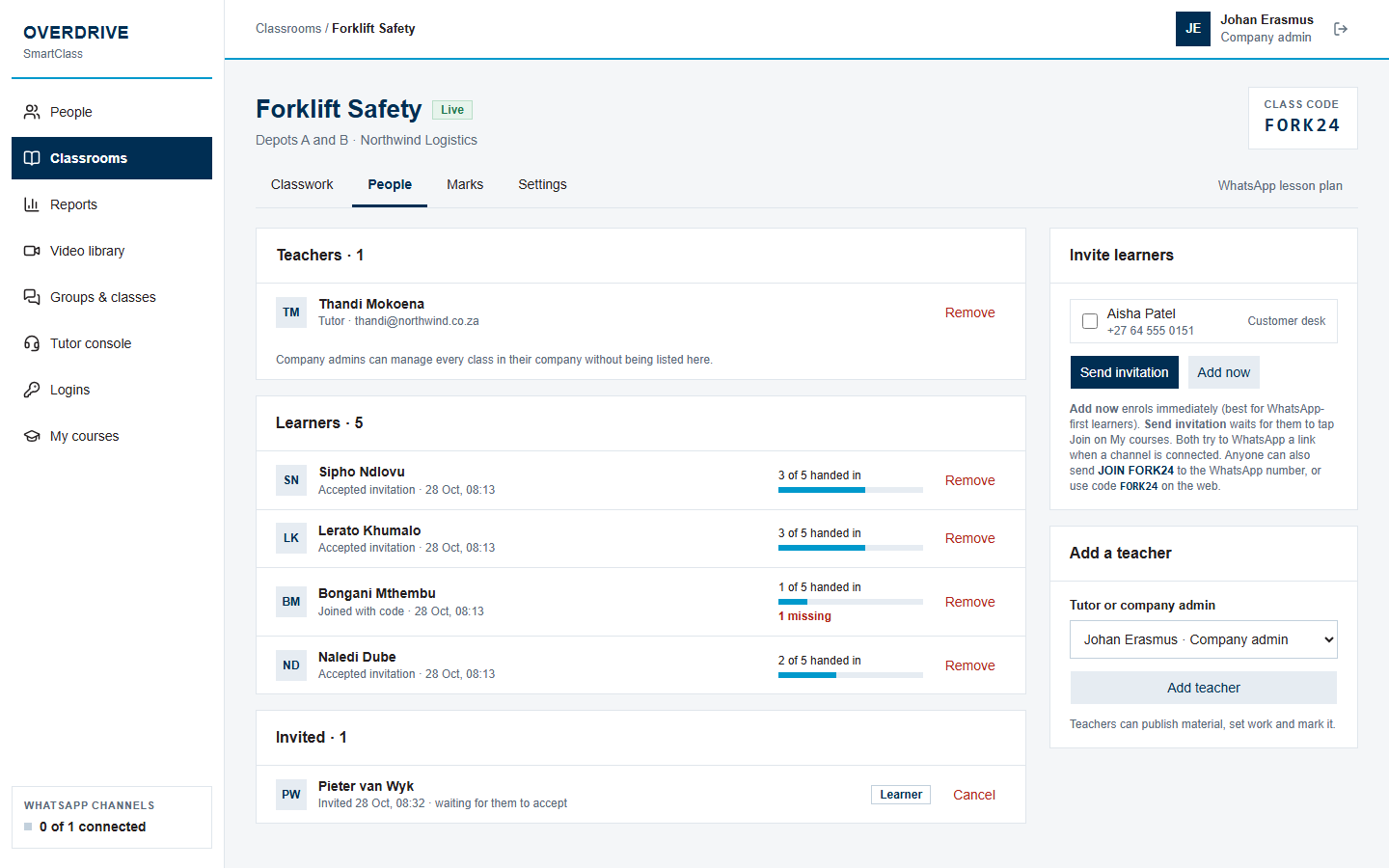Open the WhatsApp lesson plan link

click(x=1280, y=186)
